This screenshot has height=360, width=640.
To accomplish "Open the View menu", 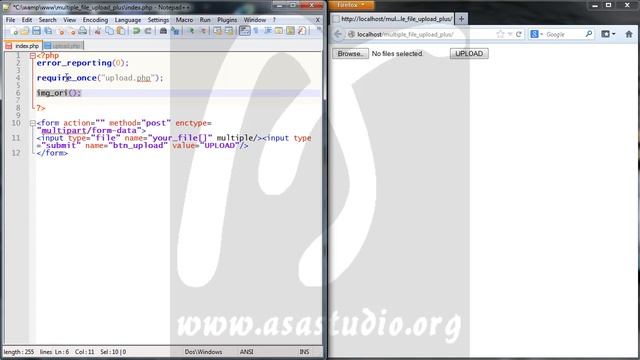I will coord(69,20).
